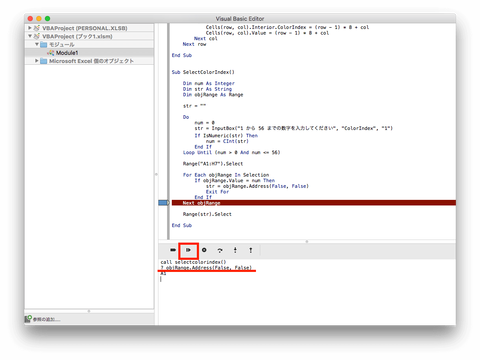Collapse VBAProject (ブック1.xlsm) node
The width and height of the screenshot is (480, 360).
point(30,36)
